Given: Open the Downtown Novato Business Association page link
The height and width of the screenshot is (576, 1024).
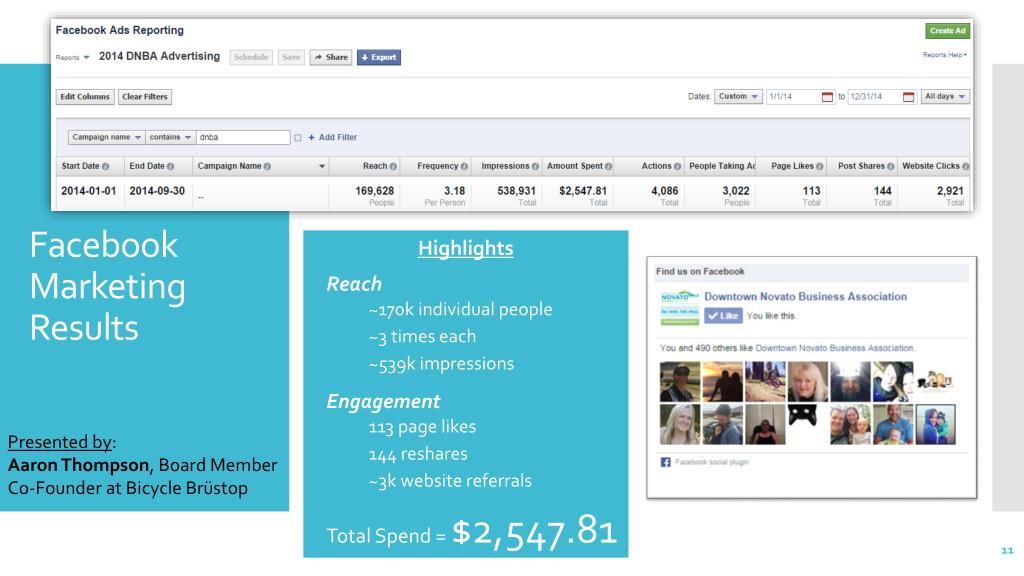Looking at the screenshot, I should (x=805, y=296).
